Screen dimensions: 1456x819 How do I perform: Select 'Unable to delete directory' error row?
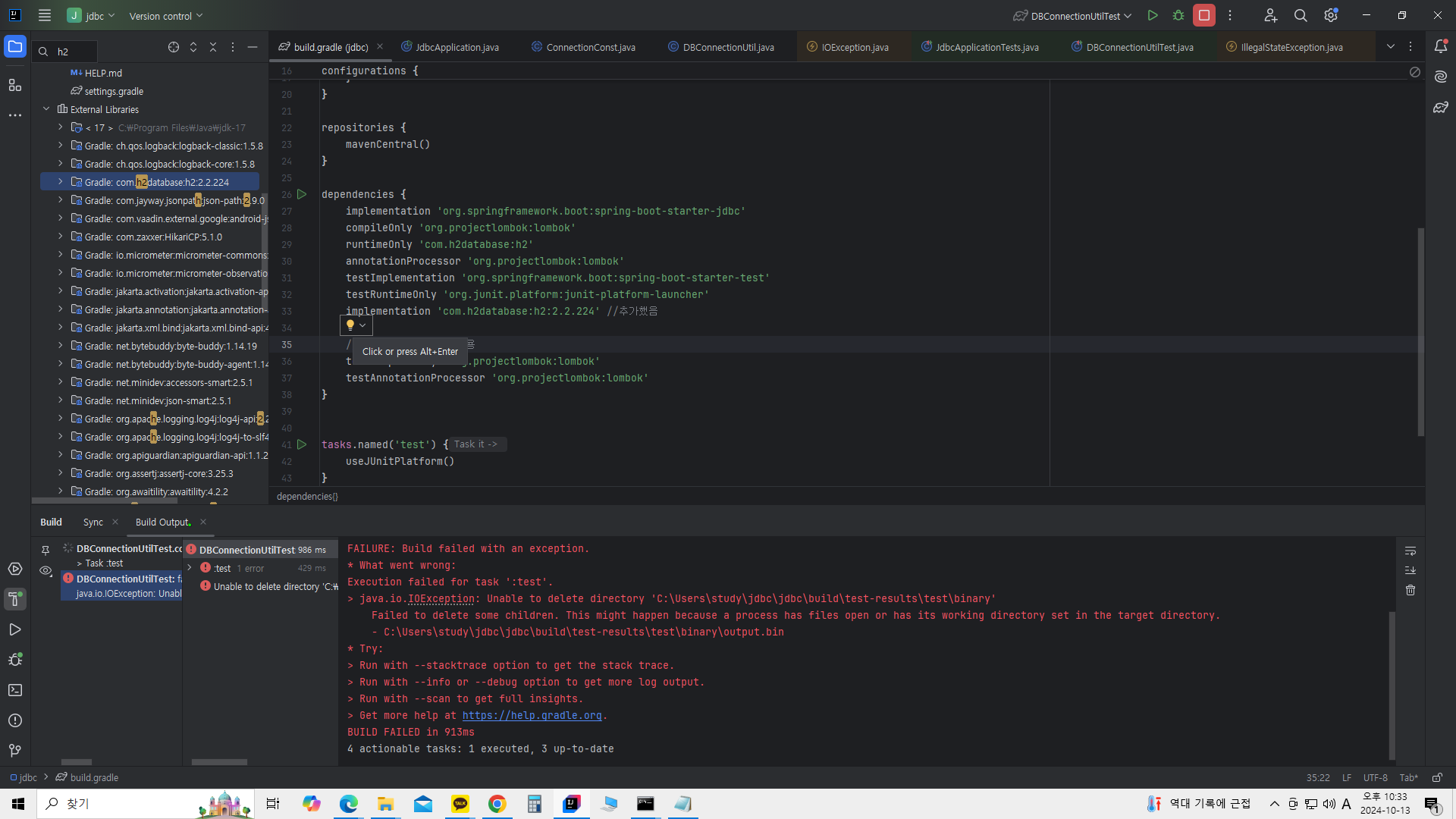click(269, 586)
